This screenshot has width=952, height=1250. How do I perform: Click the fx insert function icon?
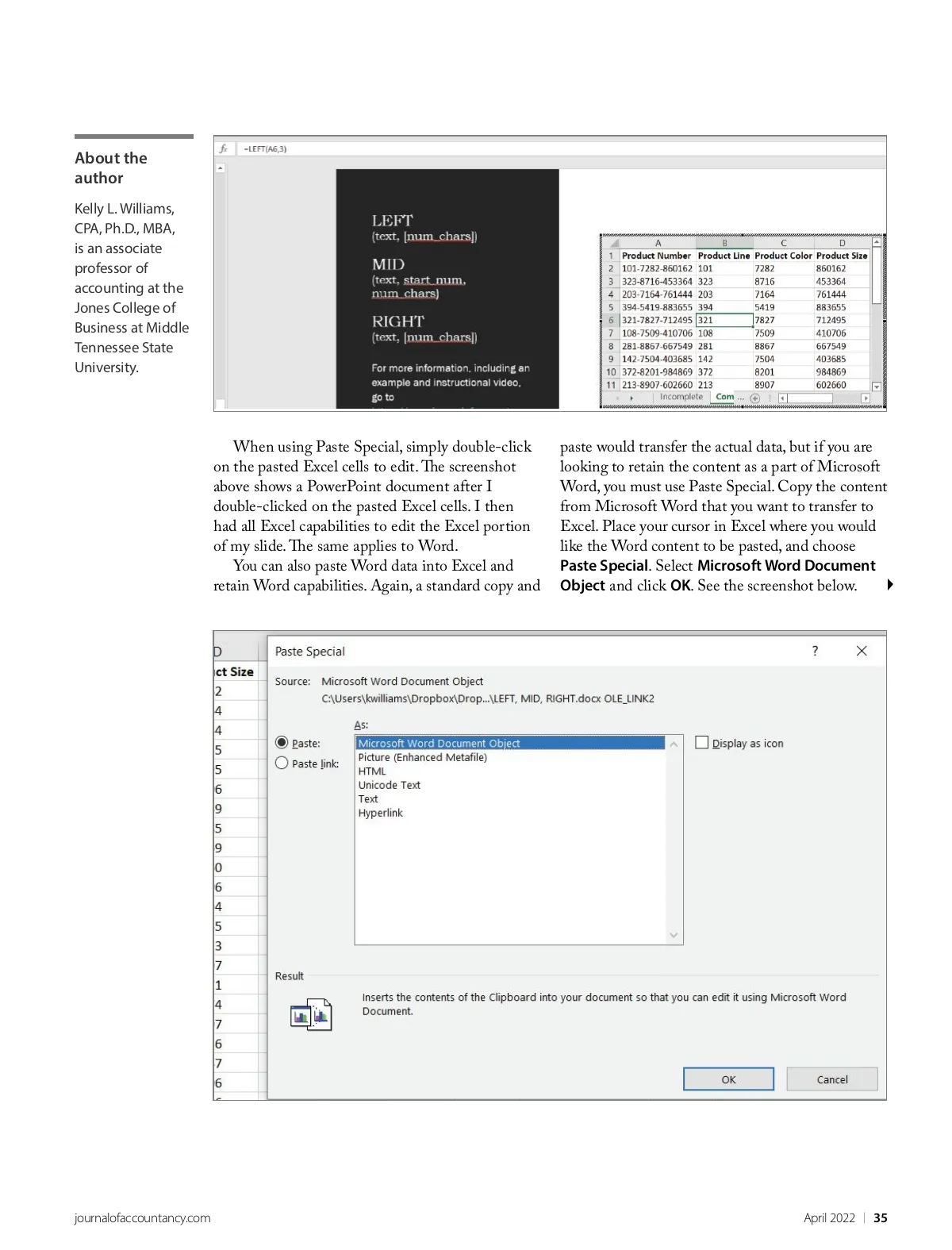(224, 148)
